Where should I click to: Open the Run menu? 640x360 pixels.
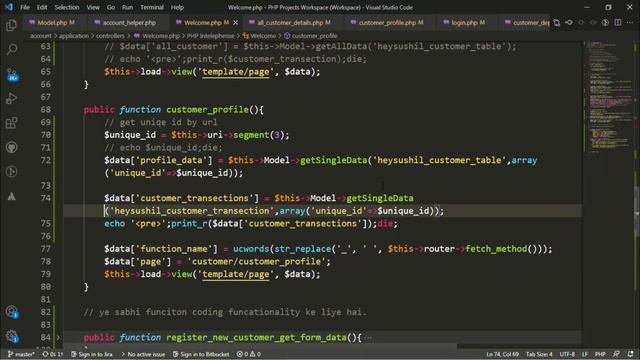[x=127, y=7]
